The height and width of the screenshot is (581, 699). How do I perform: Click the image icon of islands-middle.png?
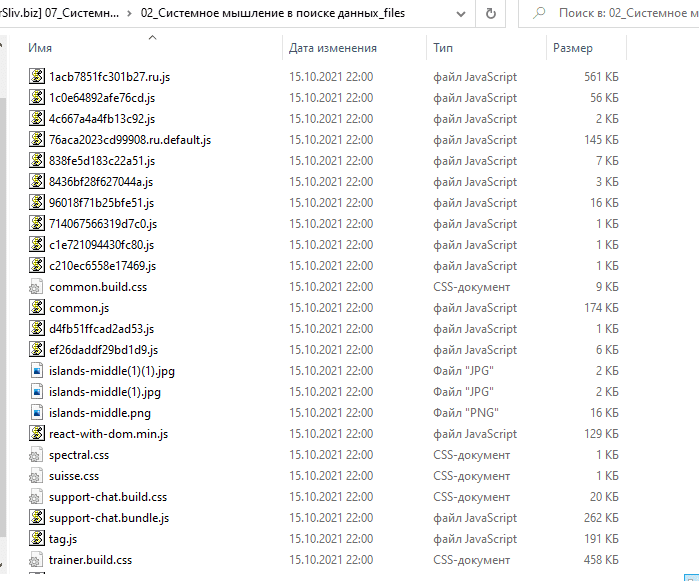coord(38,413)
